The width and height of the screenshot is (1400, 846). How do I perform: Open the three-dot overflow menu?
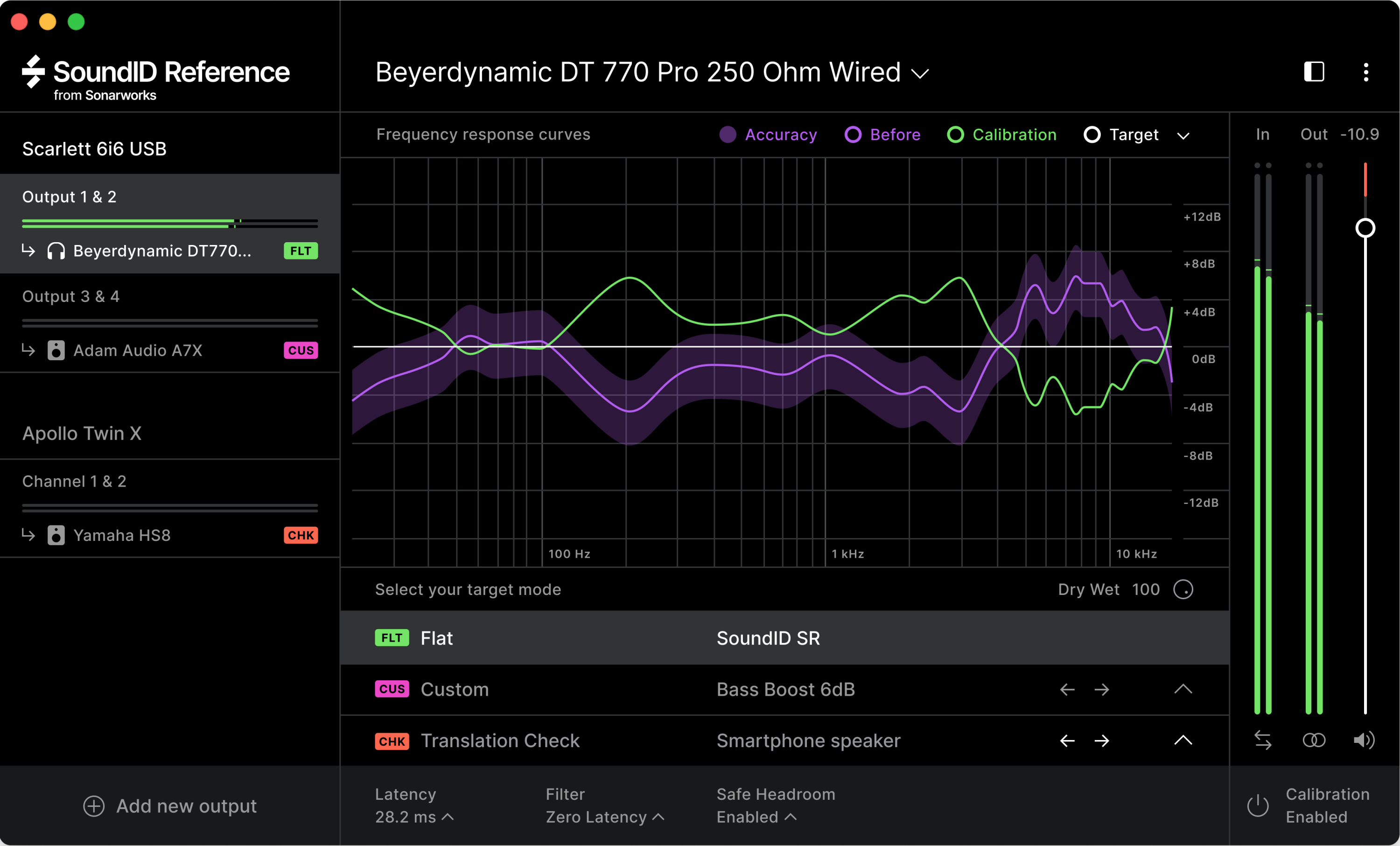point(1367,73)
